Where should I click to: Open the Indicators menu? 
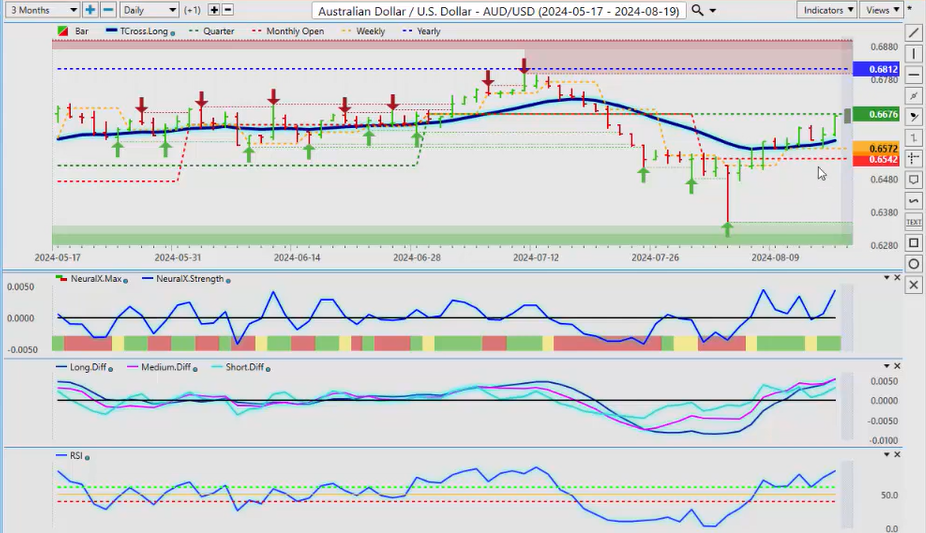tap(828, 10)
